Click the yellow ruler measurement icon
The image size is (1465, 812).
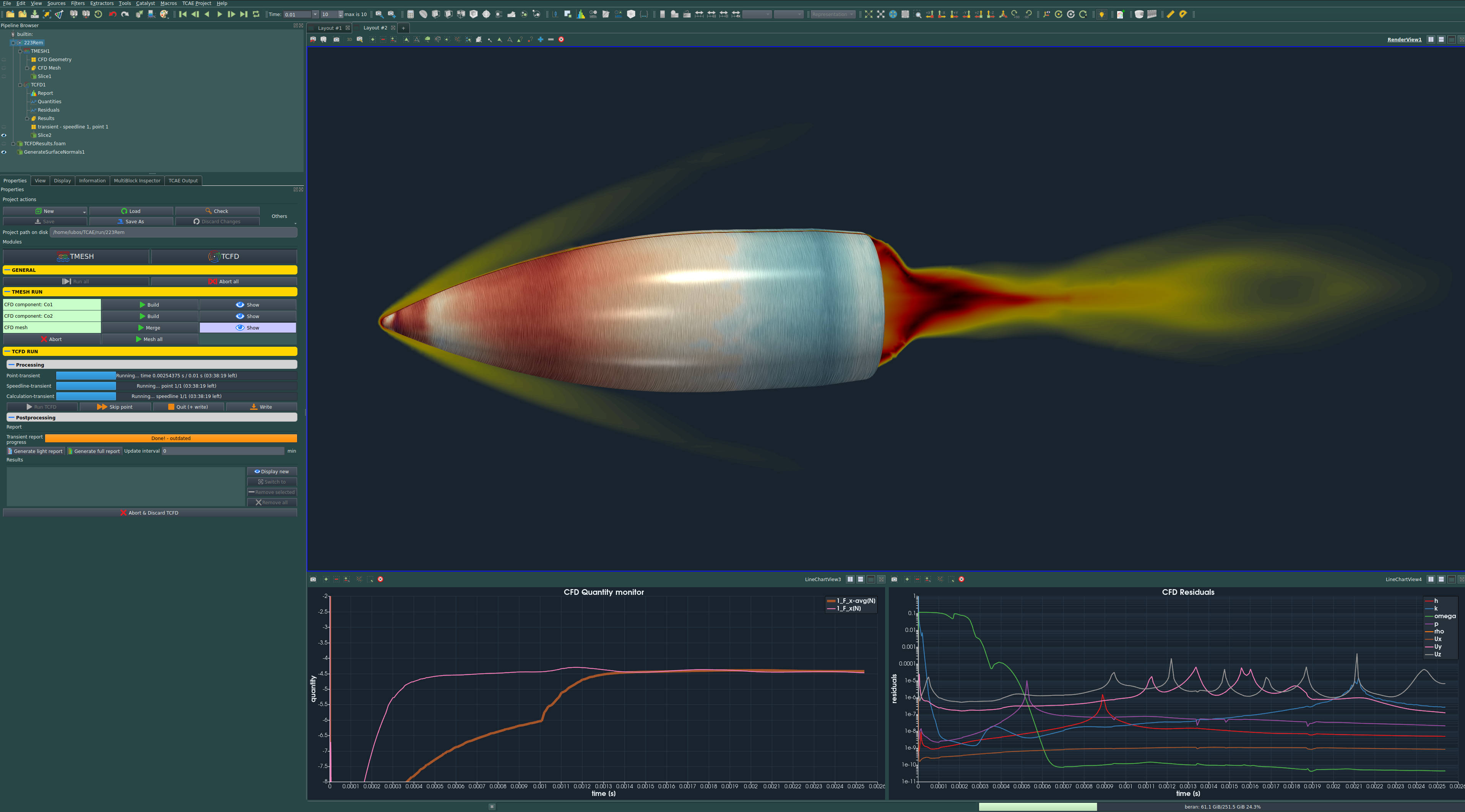1170,14
